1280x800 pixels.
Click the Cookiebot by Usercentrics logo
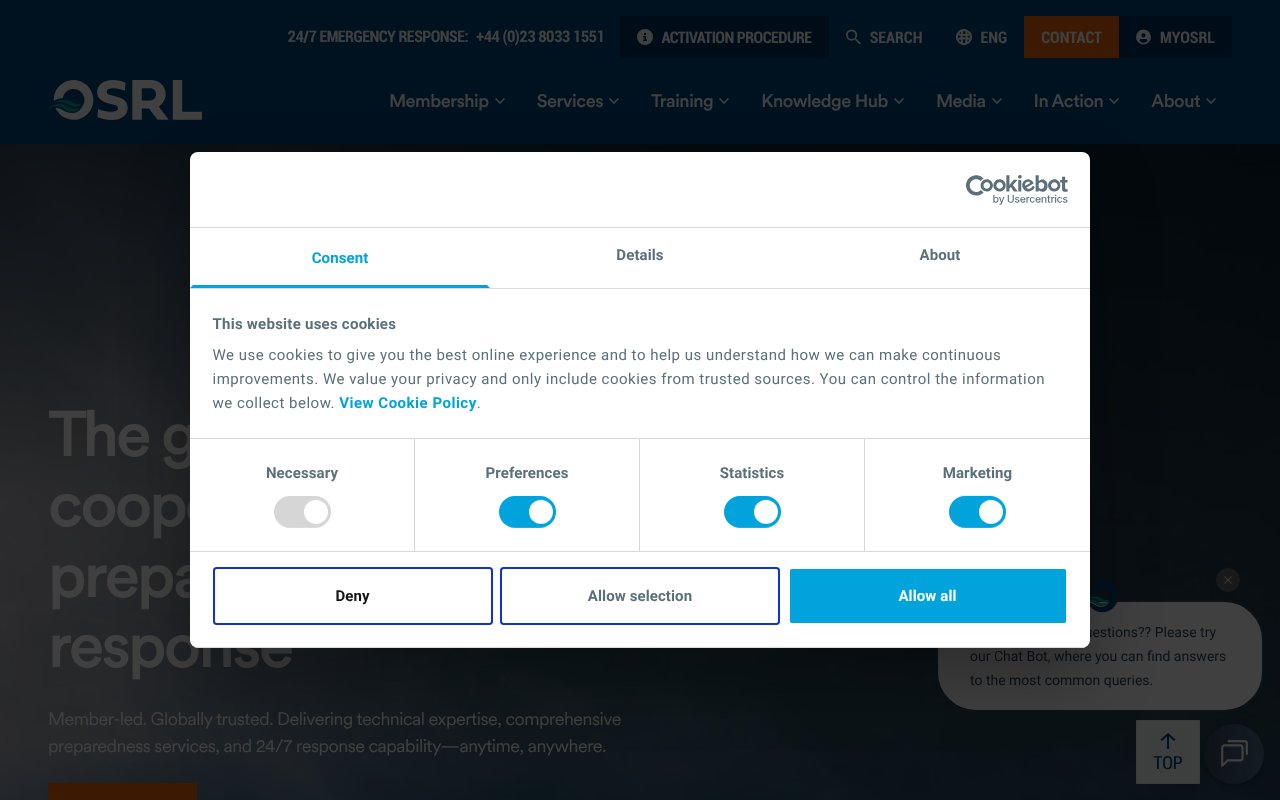1016,188
